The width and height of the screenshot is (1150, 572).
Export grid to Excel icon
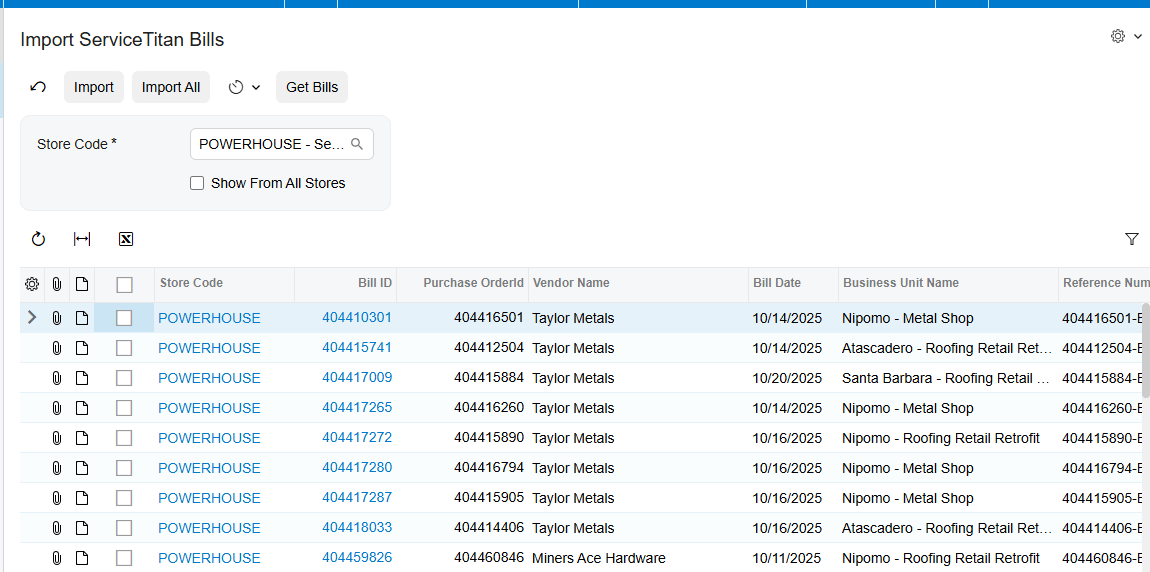click(125, 239)
